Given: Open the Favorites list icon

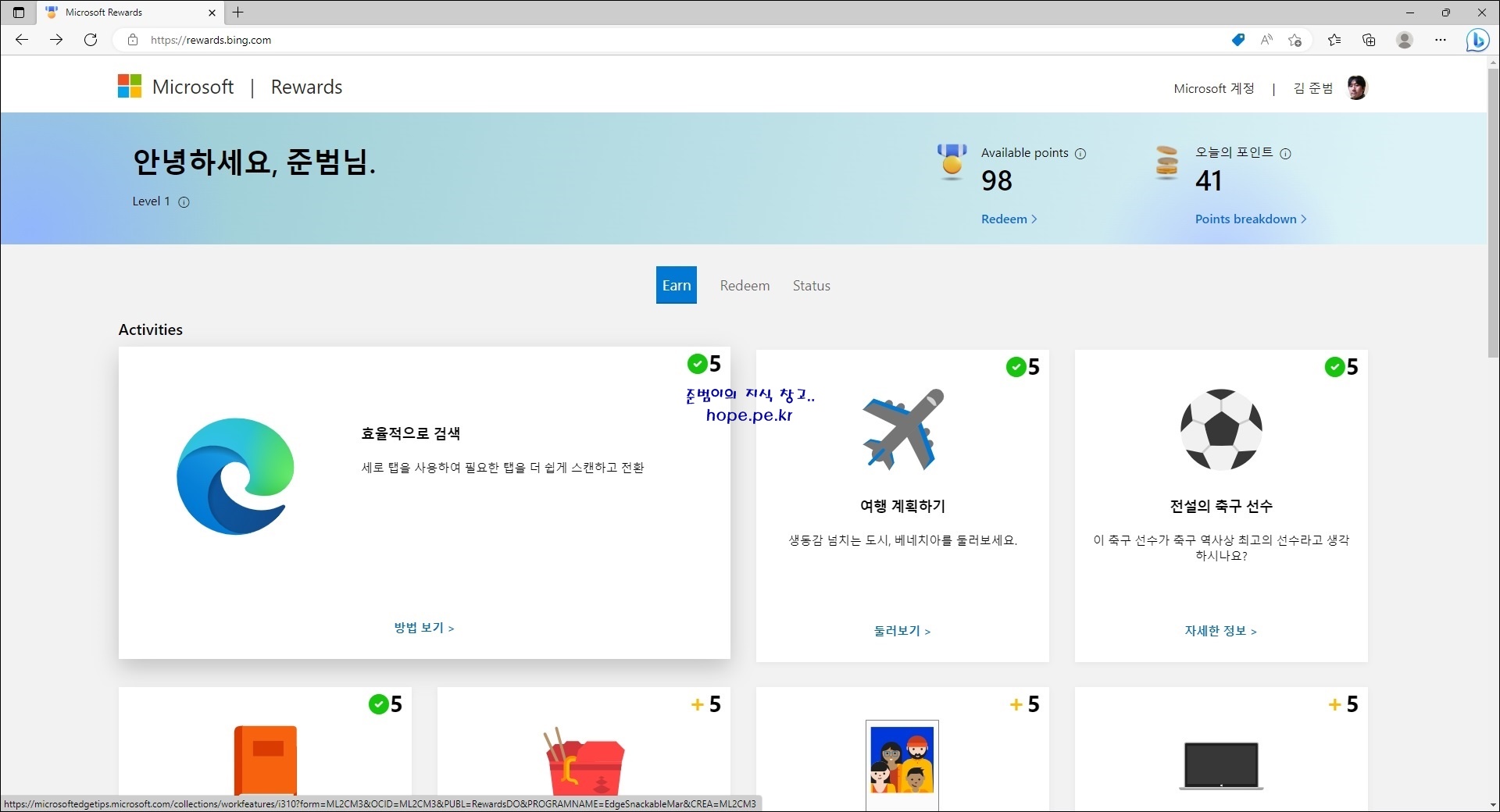Looking at the screenshot, I should [x=1334, y=40].
